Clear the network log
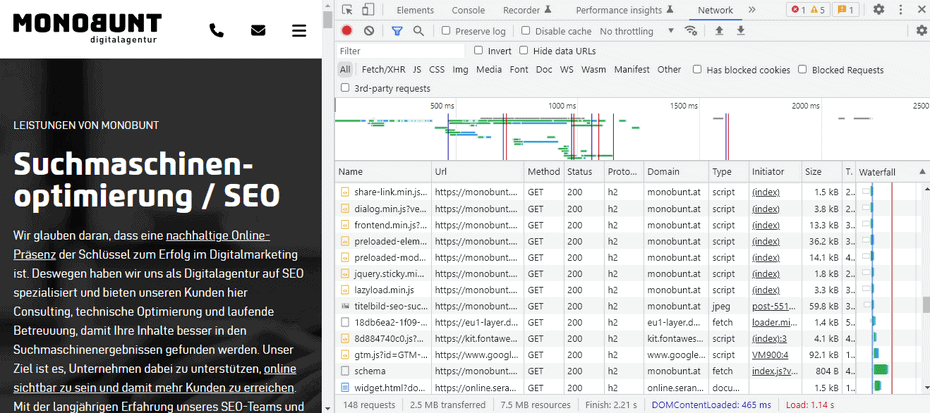The width and height of the screenshot is (930, 413). (369, 31)
